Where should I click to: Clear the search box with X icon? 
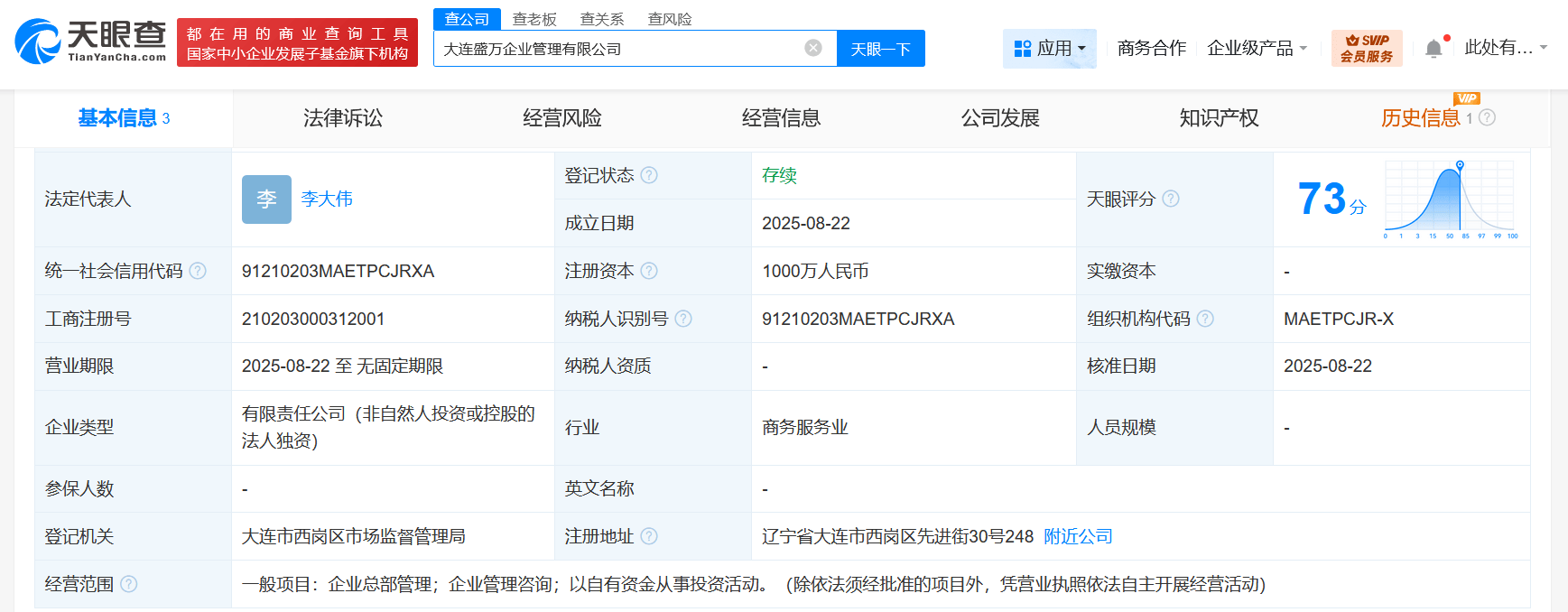pos(813,48)
